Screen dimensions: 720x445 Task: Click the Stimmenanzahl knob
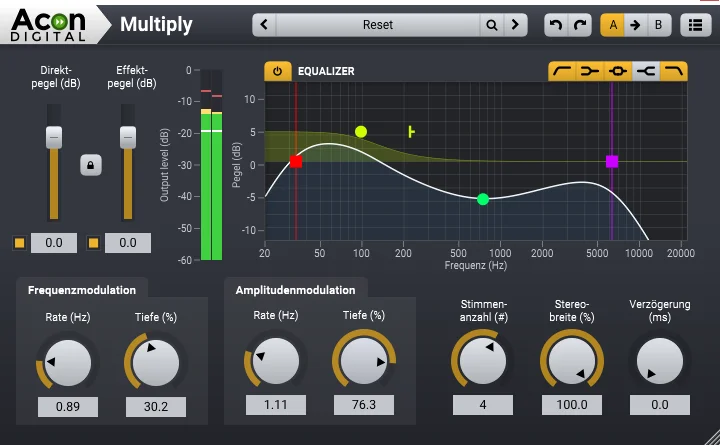point(483,361)
